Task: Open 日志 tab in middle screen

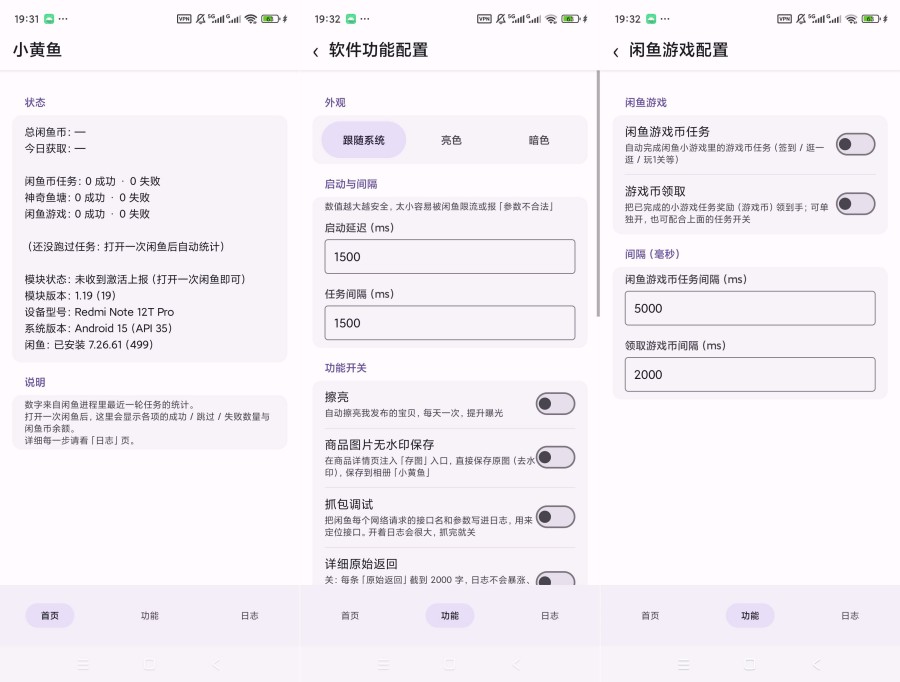Action: (550, 615)
